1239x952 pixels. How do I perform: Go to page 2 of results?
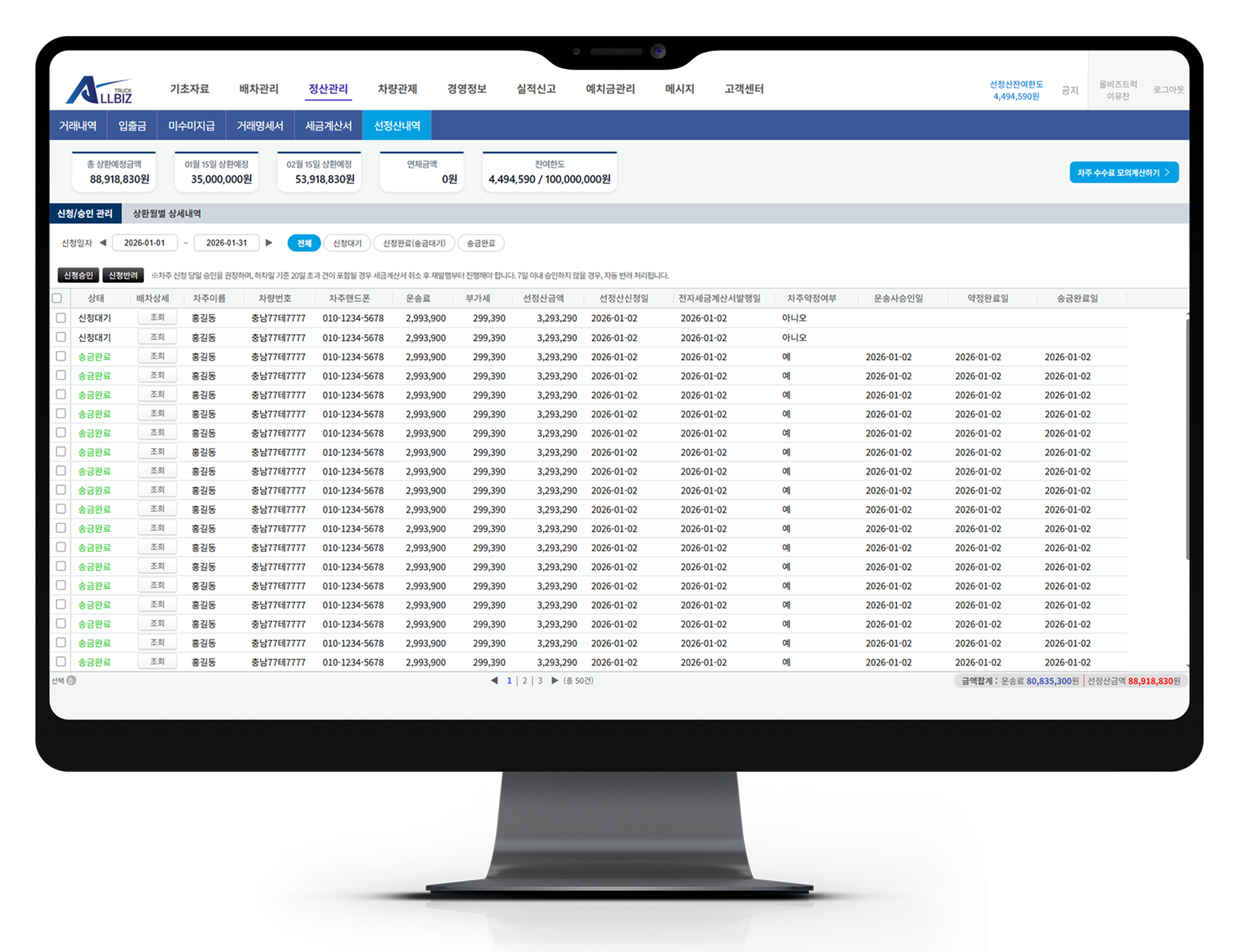point(525,681)
